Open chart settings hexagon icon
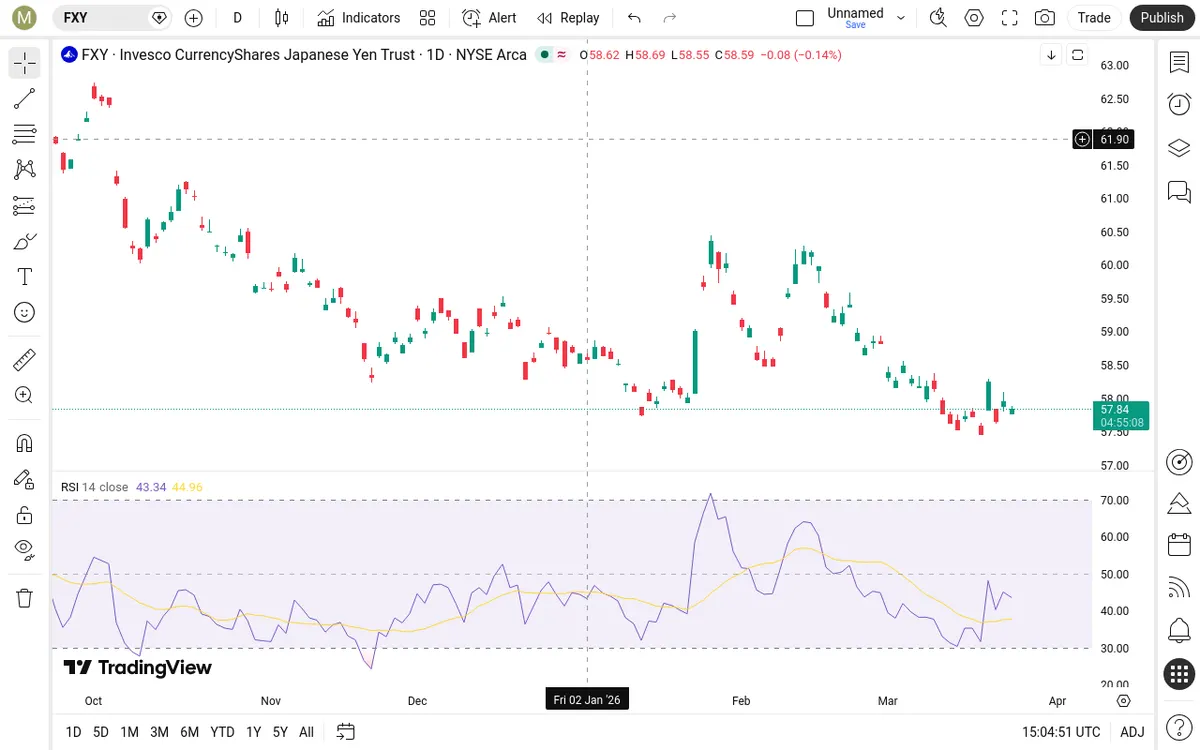The image size is (1200, 750). (x=974, y=17)
